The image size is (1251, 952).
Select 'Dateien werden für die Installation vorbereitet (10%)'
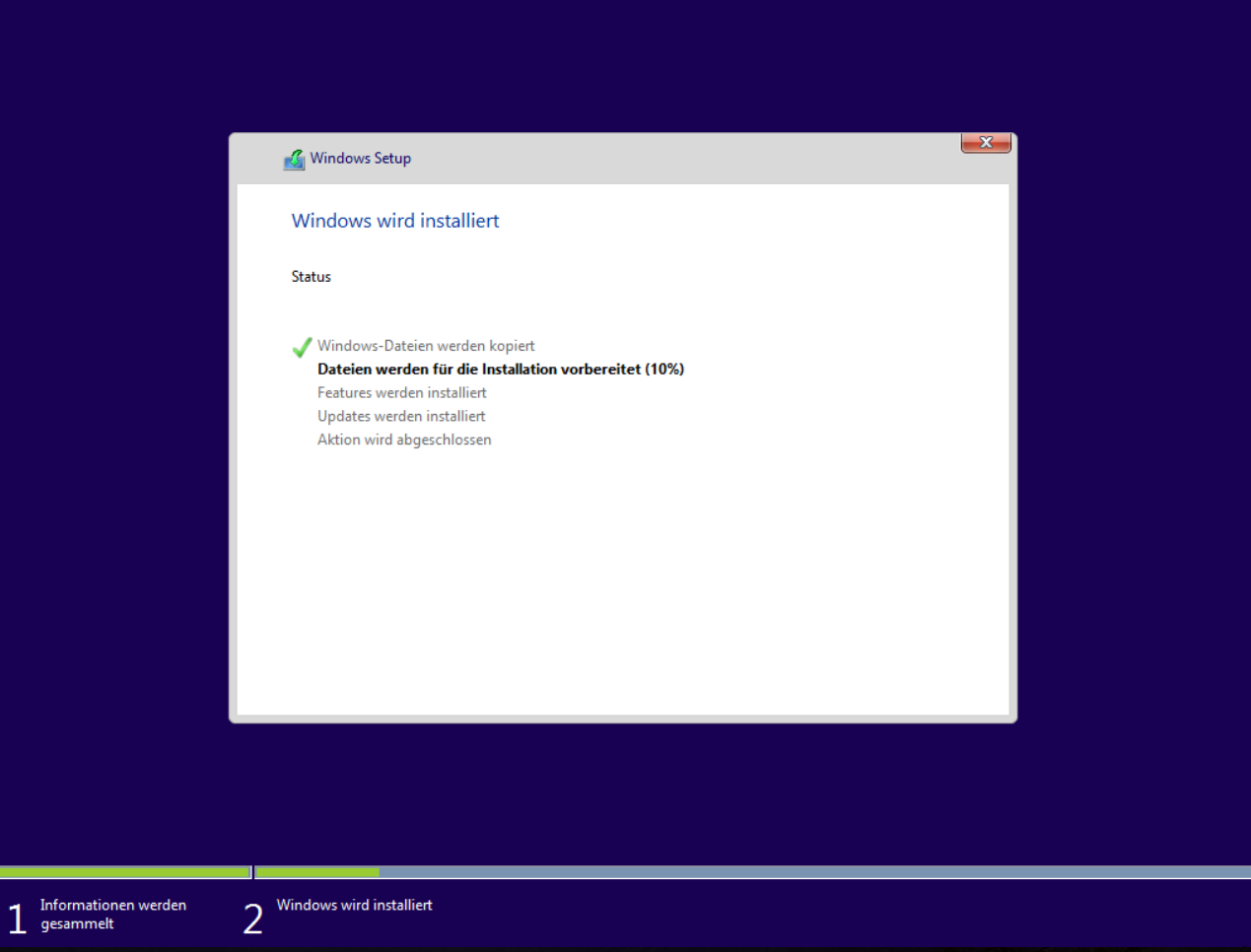tap(501, 370)
